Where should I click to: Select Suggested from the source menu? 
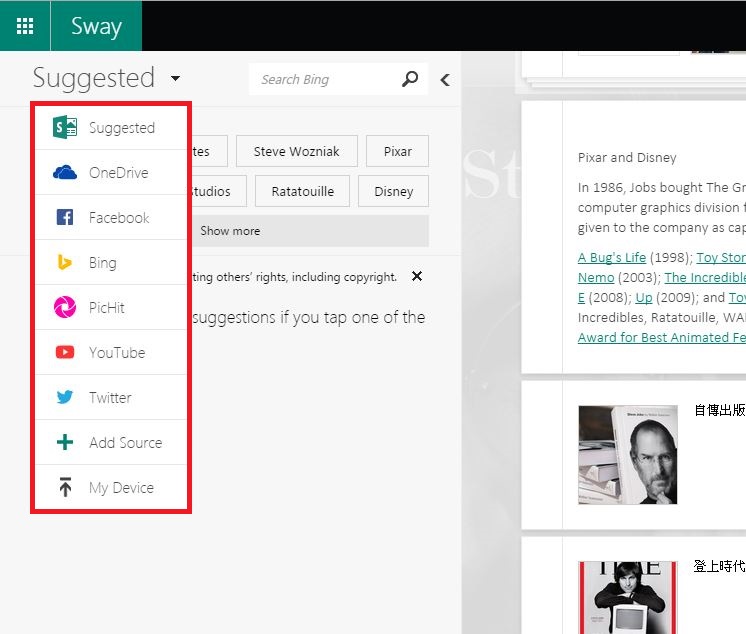(x=111, y=127)
